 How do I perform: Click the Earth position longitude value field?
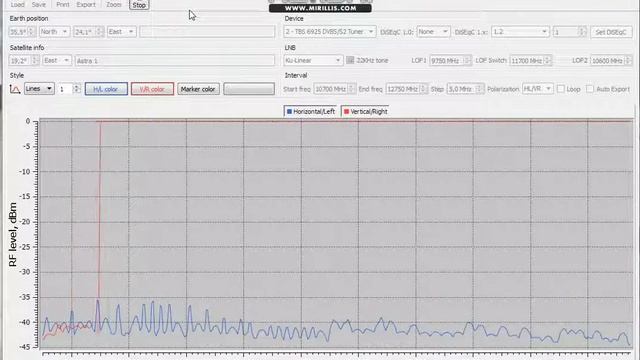88,31
